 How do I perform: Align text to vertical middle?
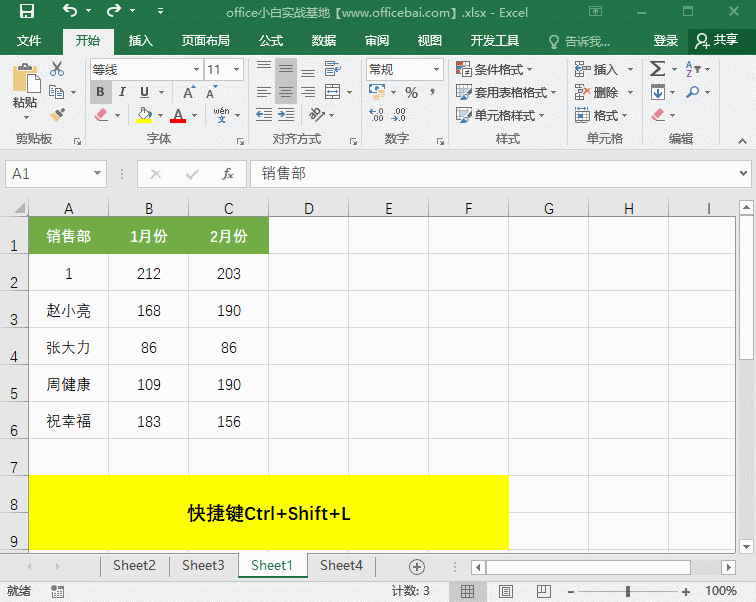click(285, 69)
